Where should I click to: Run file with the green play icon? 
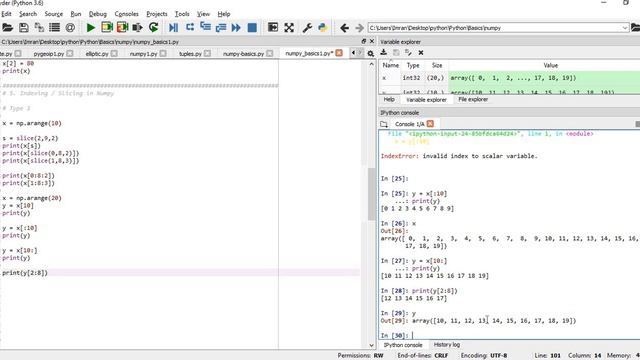(x=91, y=28)
